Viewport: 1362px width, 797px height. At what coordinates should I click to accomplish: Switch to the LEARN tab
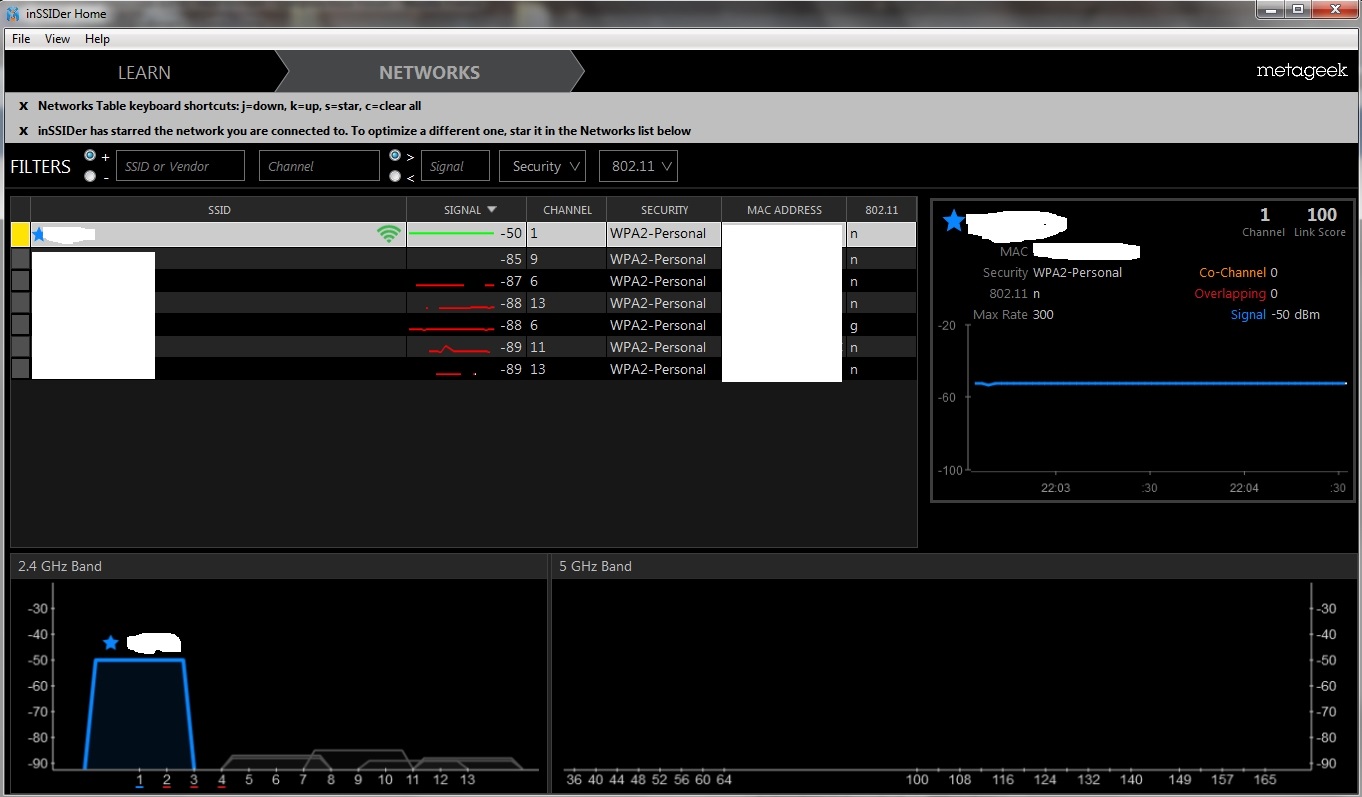point(144,72)
